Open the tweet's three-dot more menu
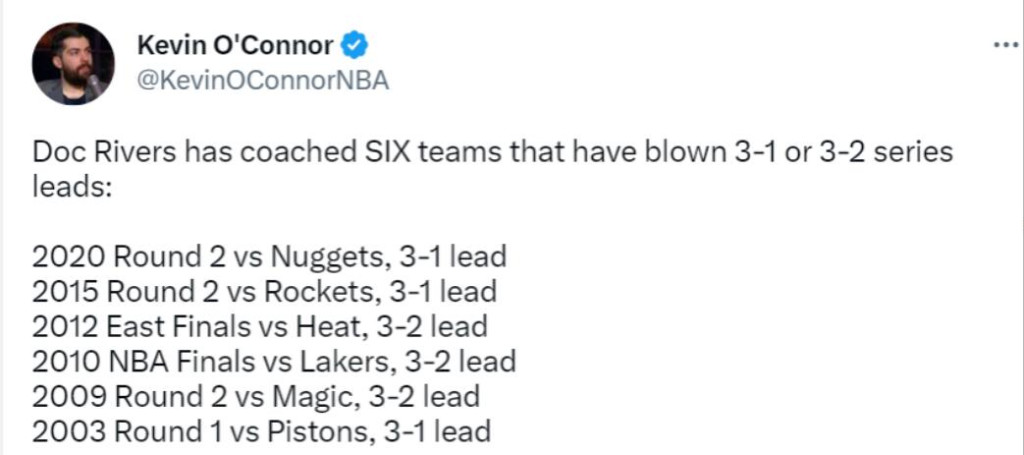 point(1006,46)
